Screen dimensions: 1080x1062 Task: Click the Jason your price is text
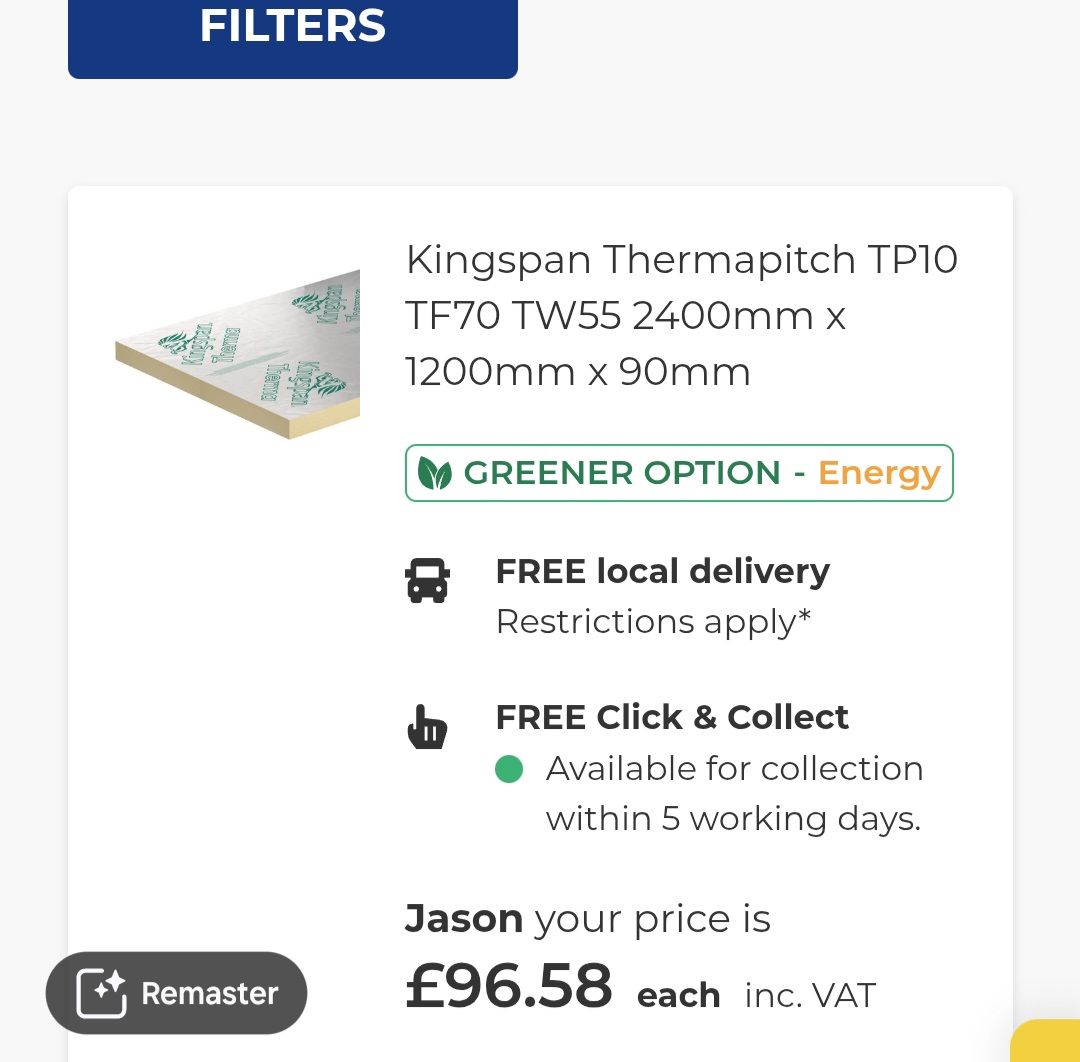(x=587, y=918)
